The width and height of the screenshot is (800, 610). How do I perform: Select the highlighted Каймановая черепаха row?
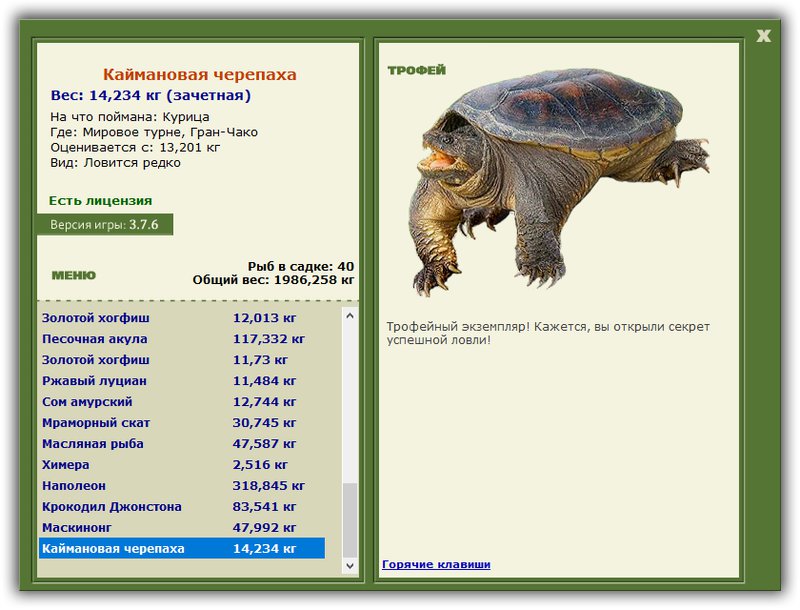(182, 548)
